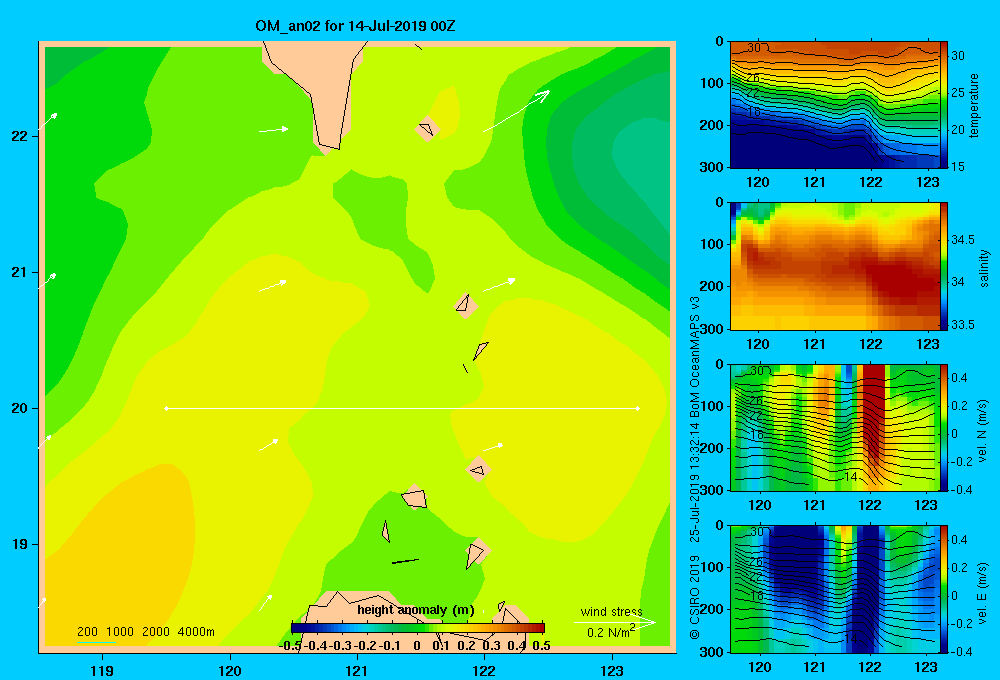Click latitude tick label 22 on main map
The height and width of the screenshot is (680, 1000).
pyautogui.click(x=20, y=136)
